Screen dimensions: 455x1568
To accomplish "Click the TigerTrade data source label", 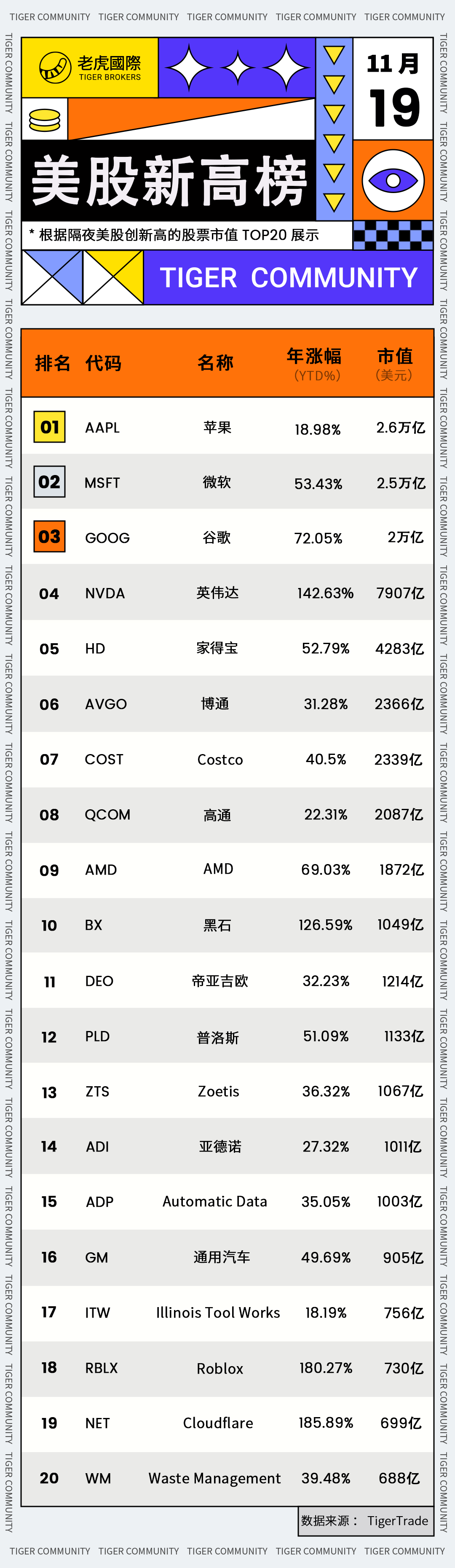I will click(366, 1520).
